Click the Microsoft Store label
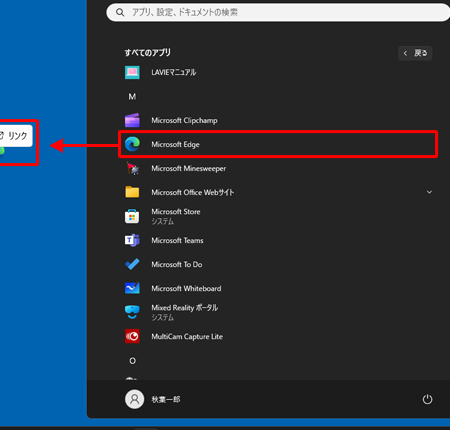The width and height of the screenshot is (450, 430). coord(176,212)
